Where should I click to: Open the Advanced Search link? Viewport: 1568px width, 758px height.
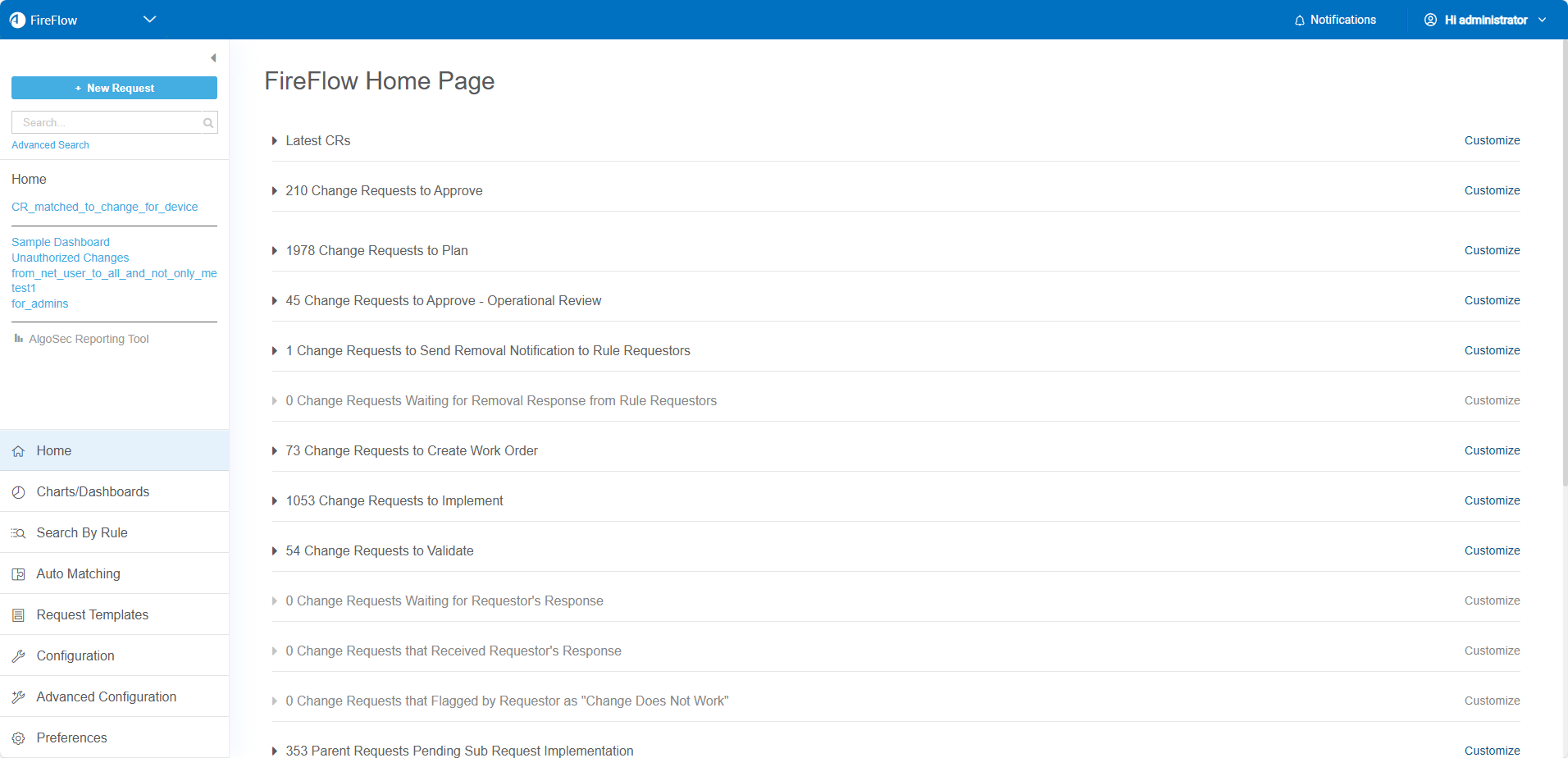50,145
